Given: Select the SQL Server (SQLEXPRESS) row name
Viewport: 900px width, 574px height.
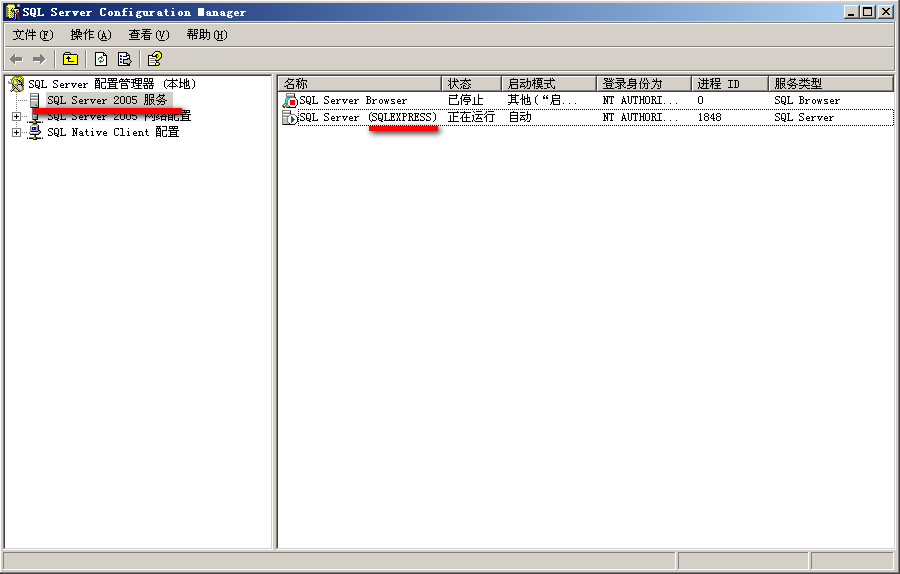Looking at the screenshot, I should tap(368, 117).
